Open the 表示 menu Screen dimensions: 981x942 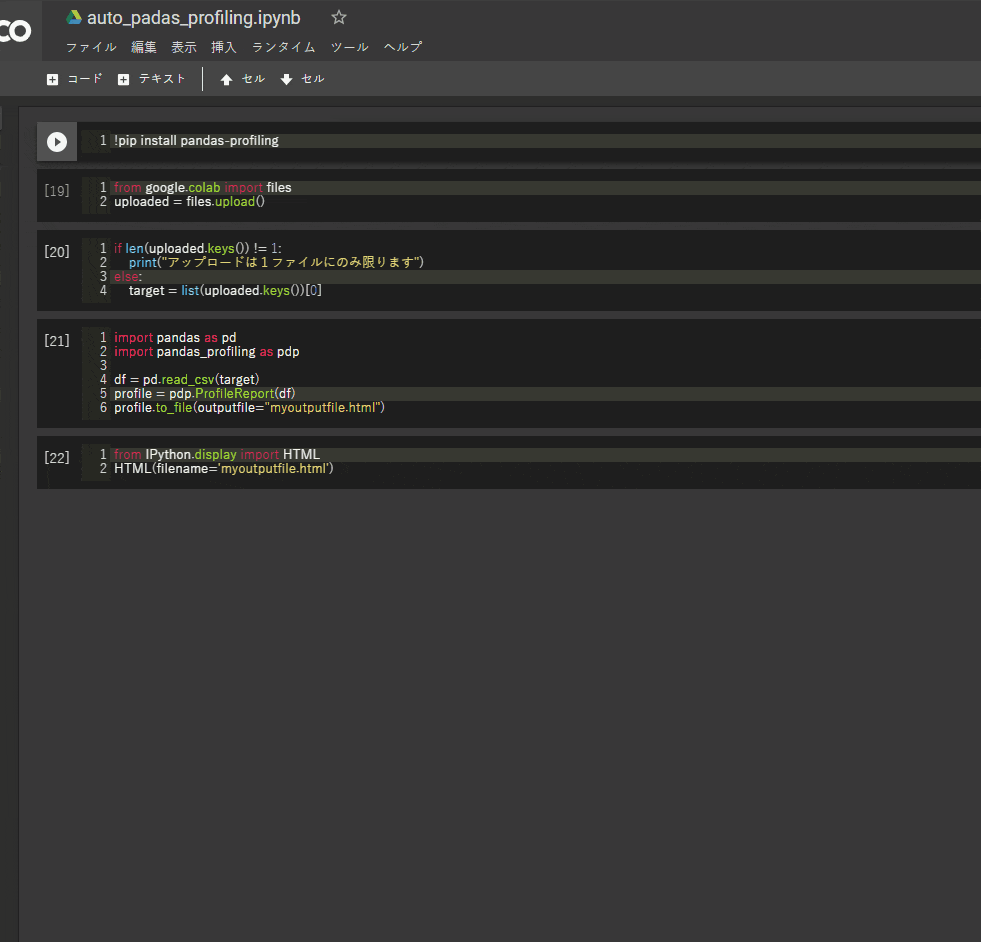coord(183,47)
